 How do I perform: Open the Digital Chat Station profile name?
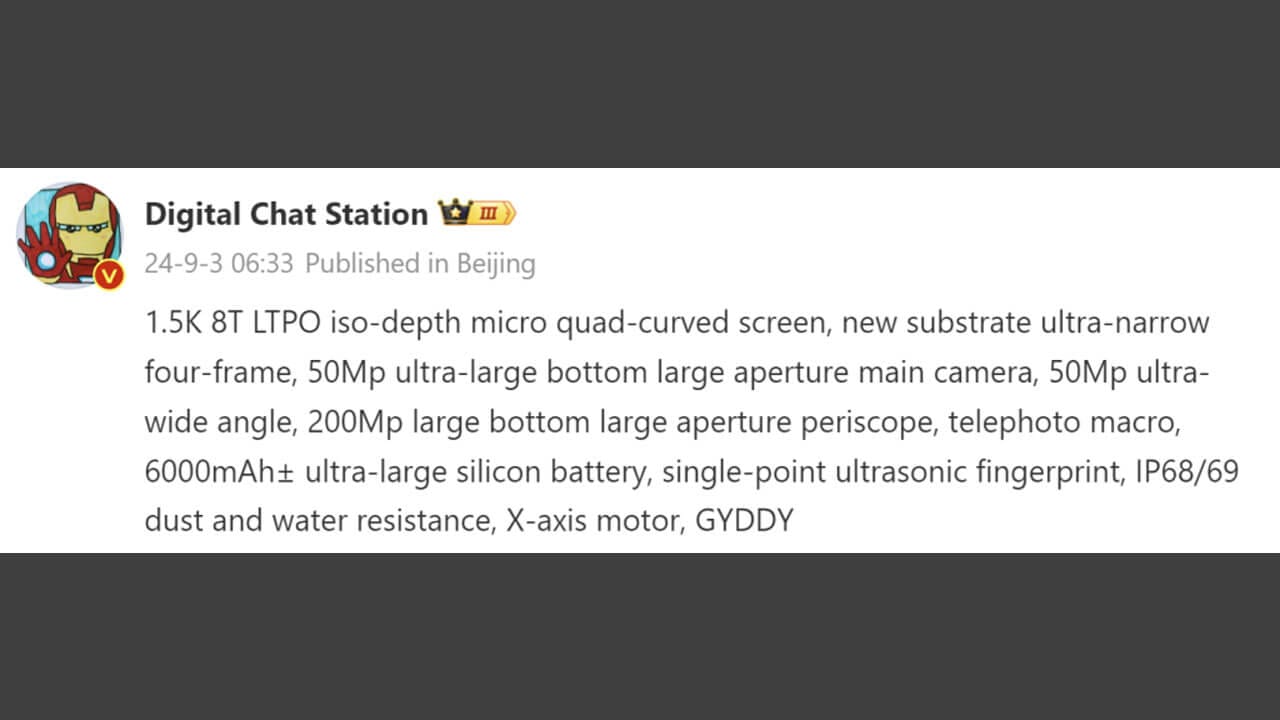coord(286,214)
